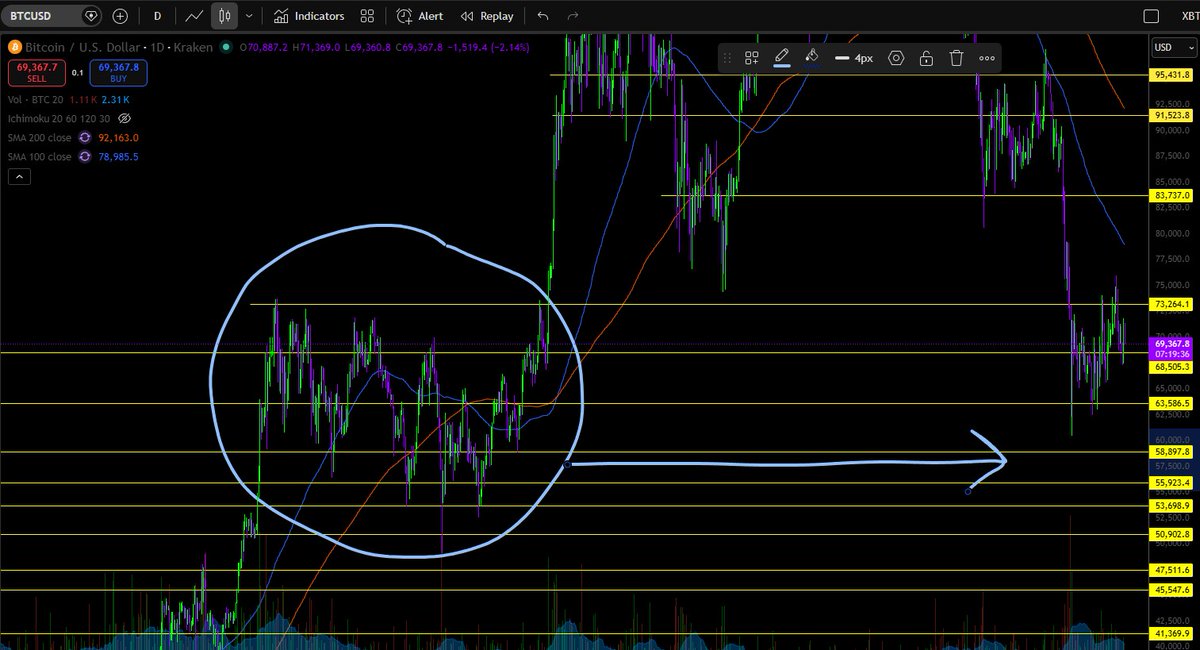Start bar Replay mode

pyautogui.click(x=487, y=16)
